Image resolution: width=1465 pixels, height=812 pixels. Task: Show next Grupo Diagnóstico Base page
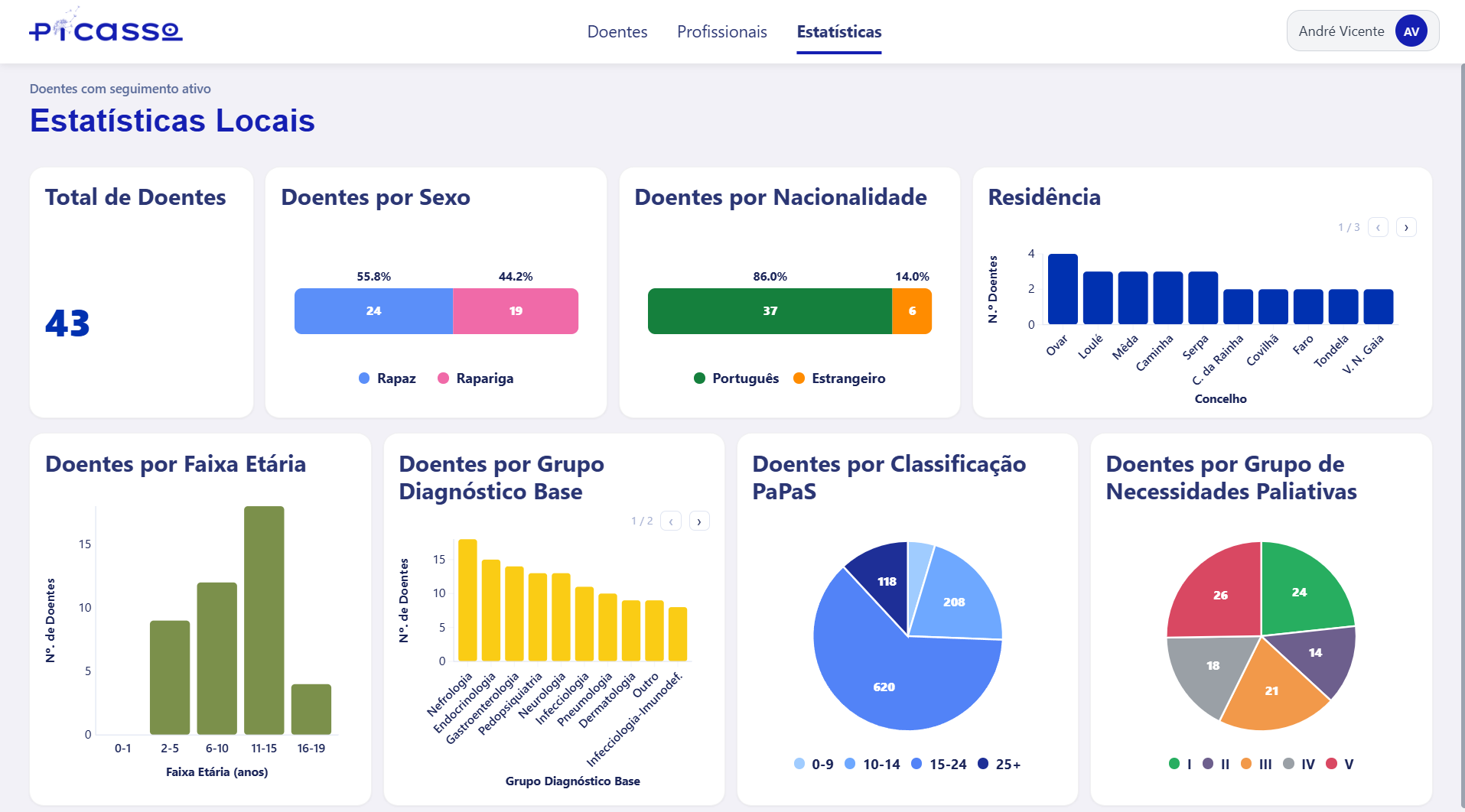coord(699,521)
